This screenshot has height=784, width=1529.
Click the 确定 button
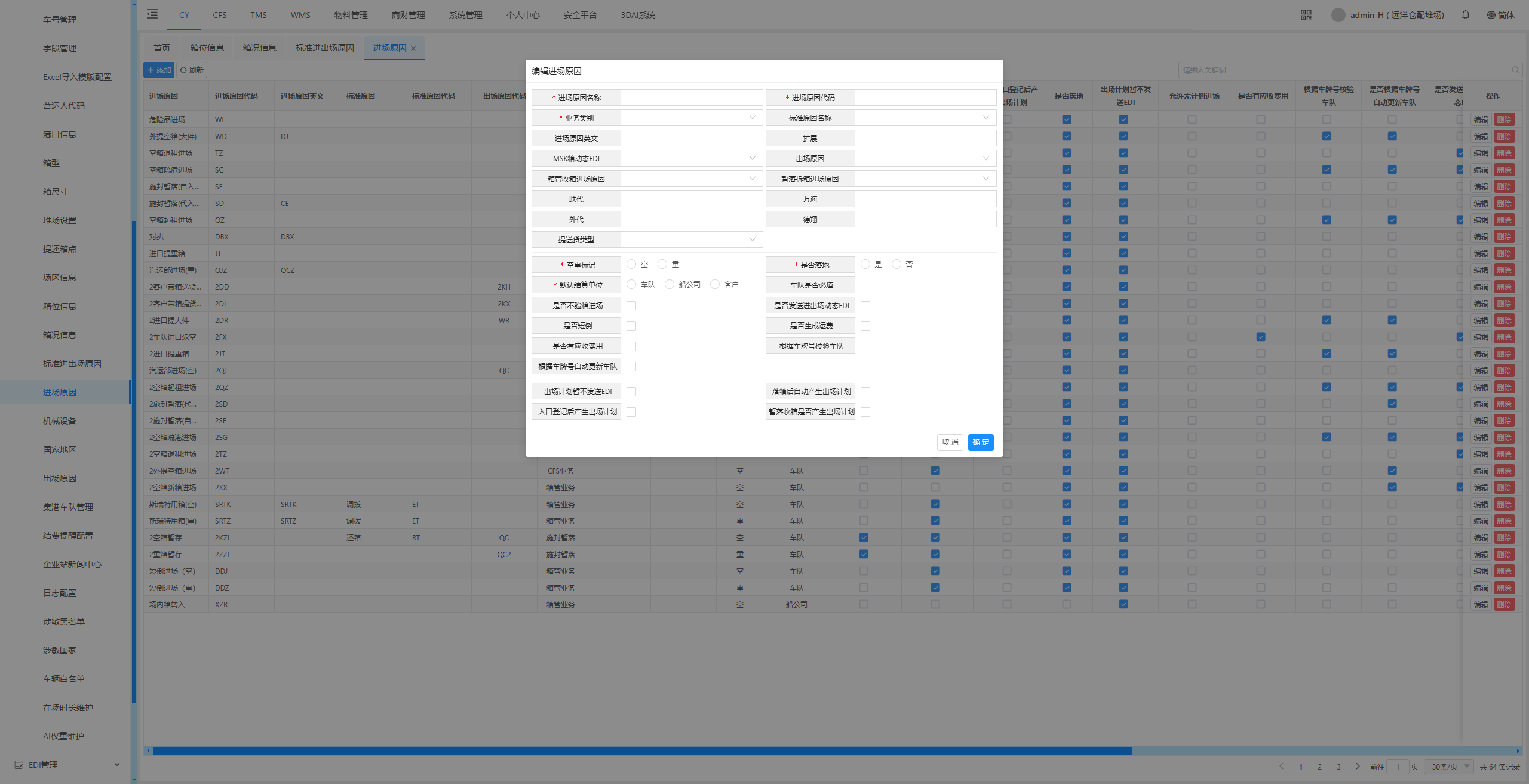coord(980,442)
